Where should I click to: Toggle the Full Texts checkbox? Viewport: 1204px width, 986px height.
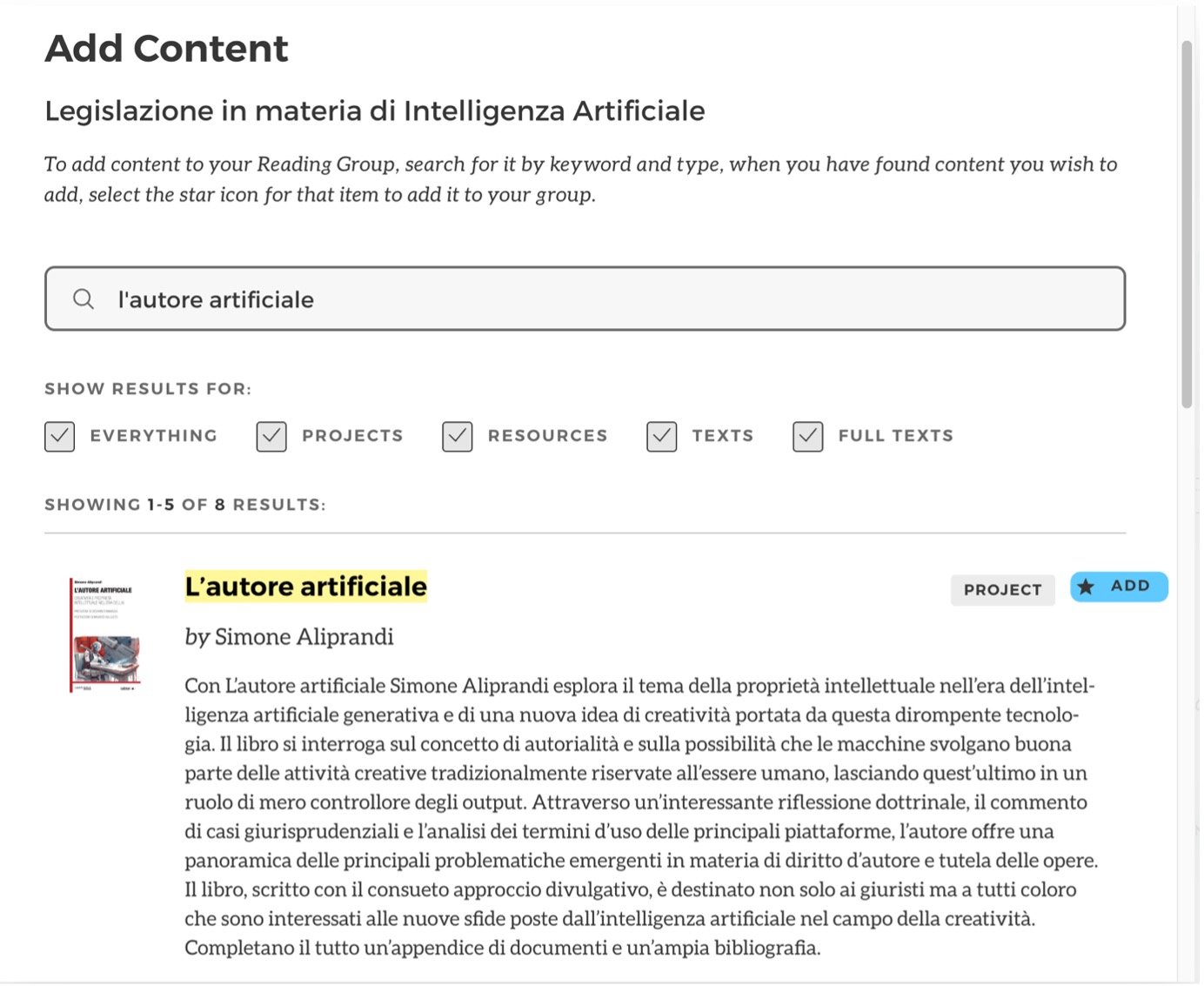pyautogui.click(x=808, y=436)
